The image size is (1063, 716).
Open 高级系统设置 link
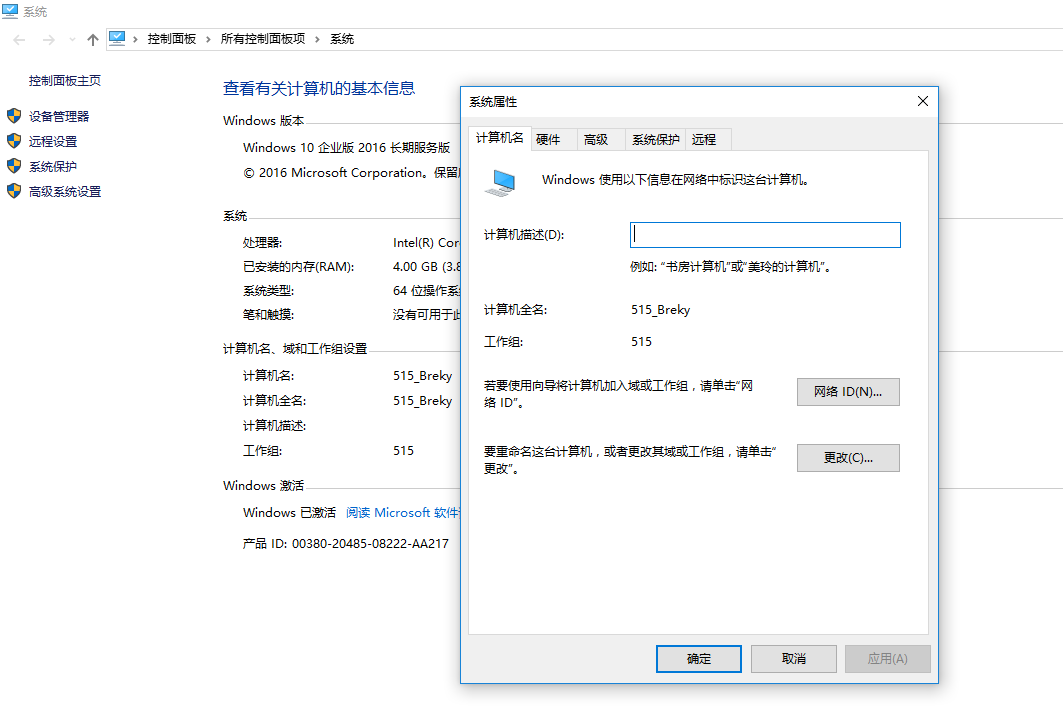pos(65,192)
